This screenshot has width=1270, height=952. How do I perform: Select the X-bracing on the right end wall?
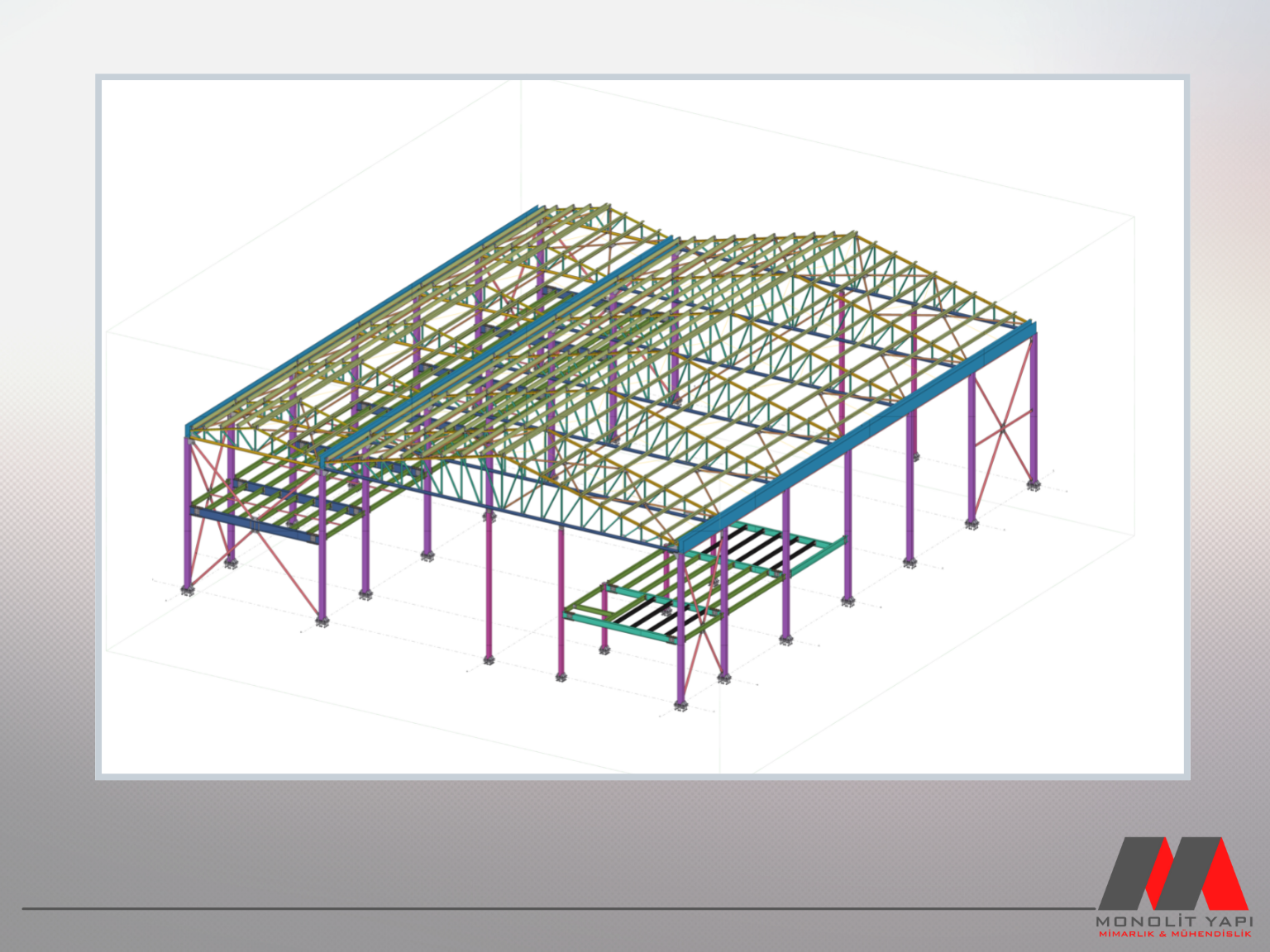coord(1002,428)
